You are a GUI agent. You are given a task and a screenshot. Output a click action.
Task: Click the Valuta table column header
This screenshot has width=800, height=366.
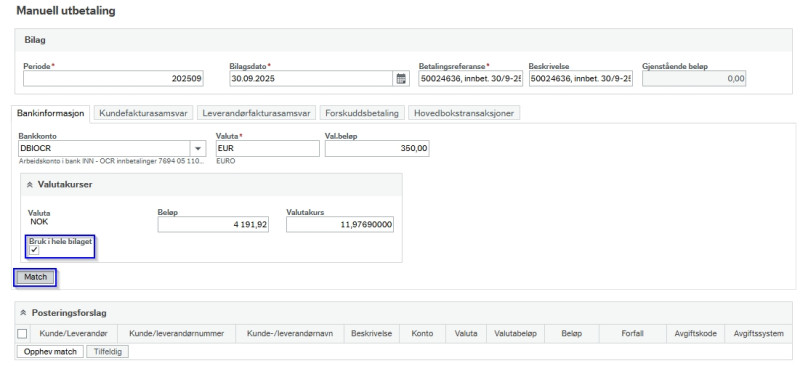[x=466, y=333]
